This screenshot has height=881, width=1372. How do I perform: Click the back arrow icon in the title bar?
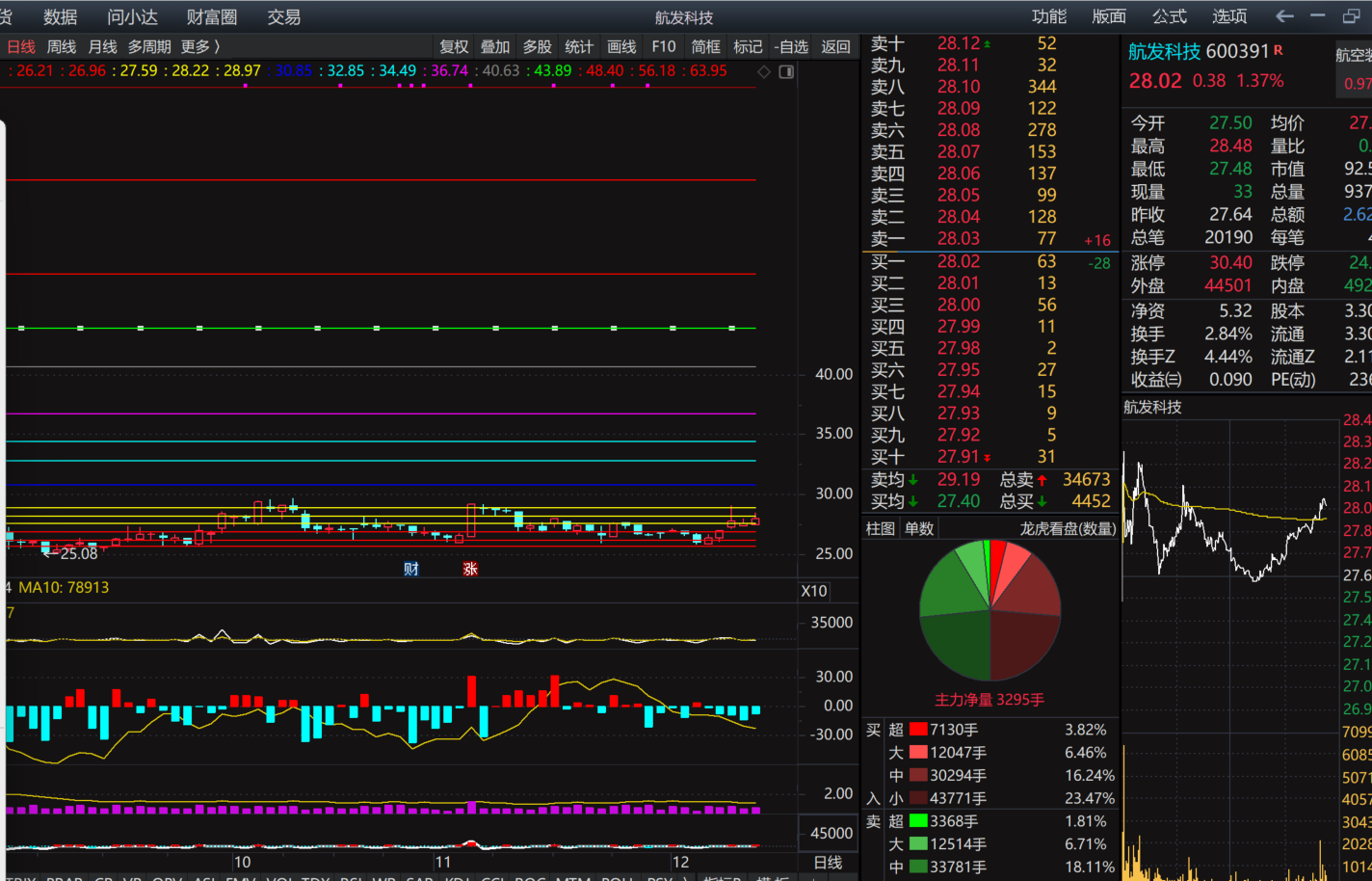(x=1284, y=16)
